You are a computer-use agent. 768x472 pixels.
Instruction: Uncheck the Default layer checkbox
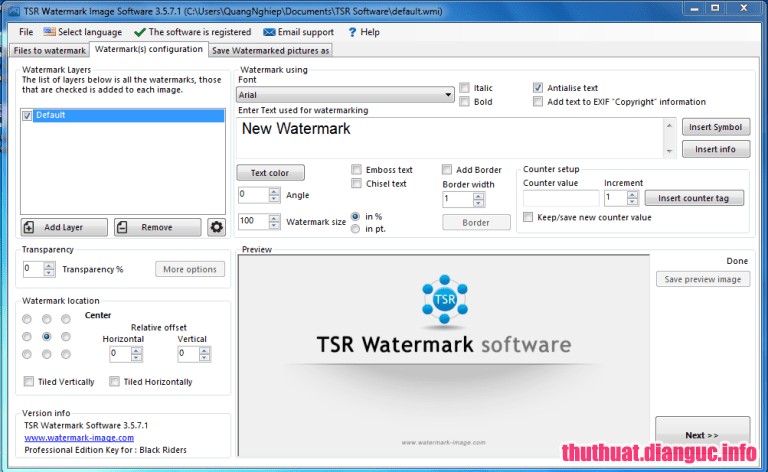(27, 116)
